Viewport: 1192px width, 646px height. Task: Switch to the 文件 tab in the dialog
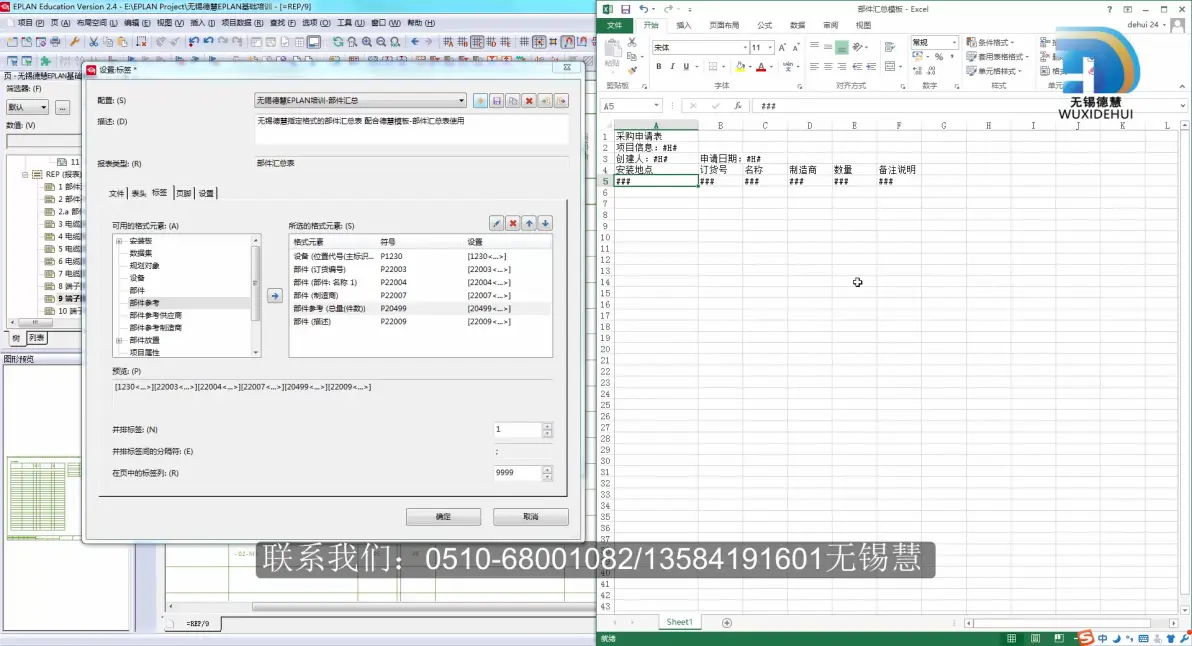(116, 193)
